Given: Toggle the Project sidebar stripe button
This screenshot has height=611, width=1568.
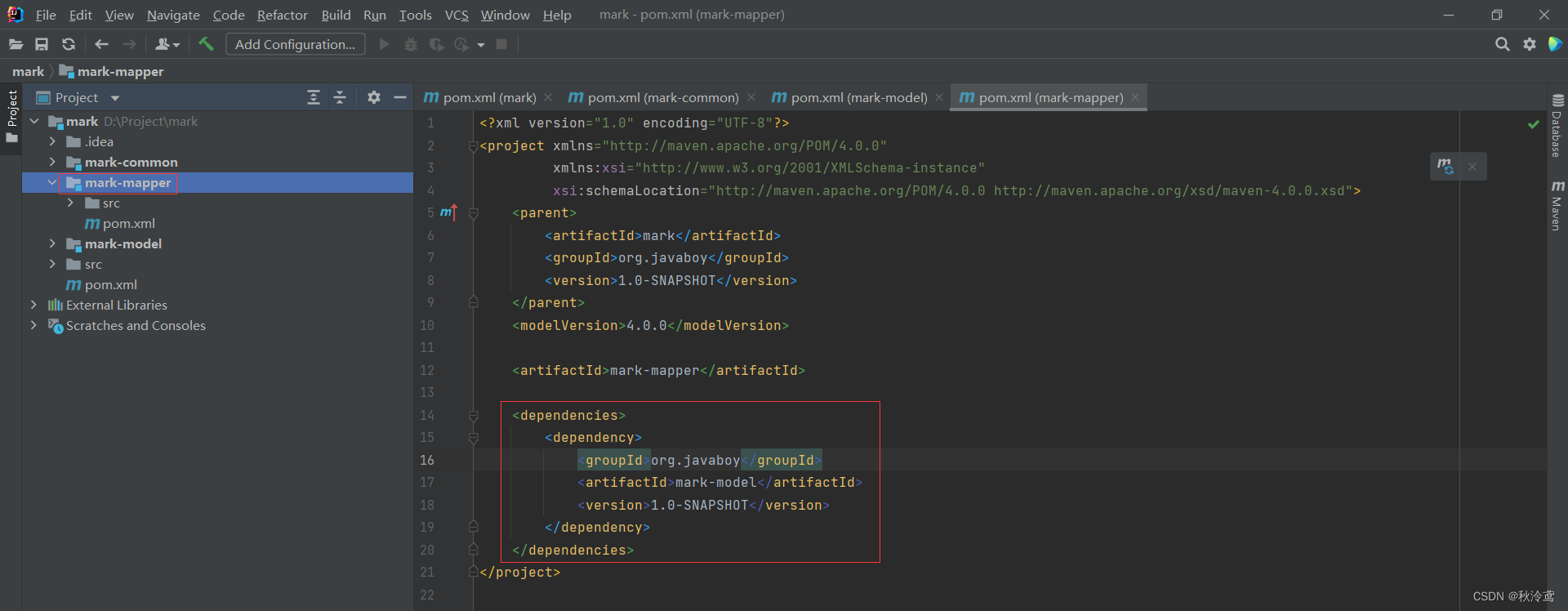Looking at the screenshot, I should point(11,116).
